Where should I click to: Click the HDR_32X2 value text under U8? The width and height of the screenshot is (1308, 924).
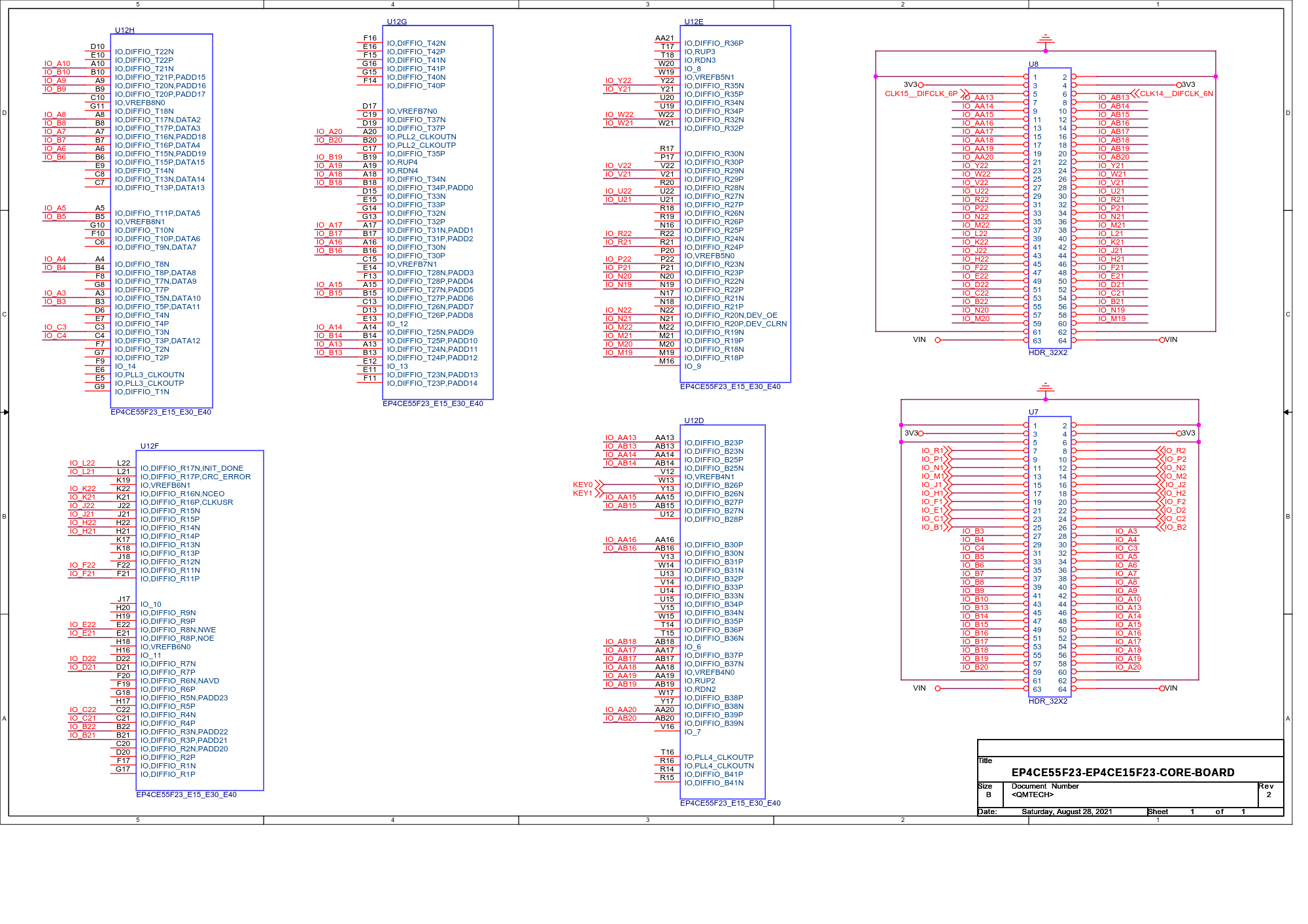(1047, 352)
